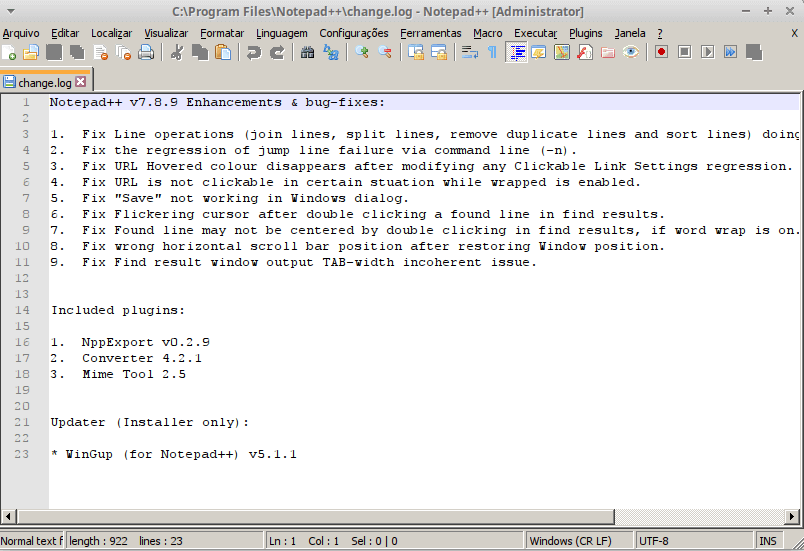Image resolution: width=804 pixels, height=551 pixels.
Task: Toggle the indent guide toolbar icon
Action: coord(516,52)
